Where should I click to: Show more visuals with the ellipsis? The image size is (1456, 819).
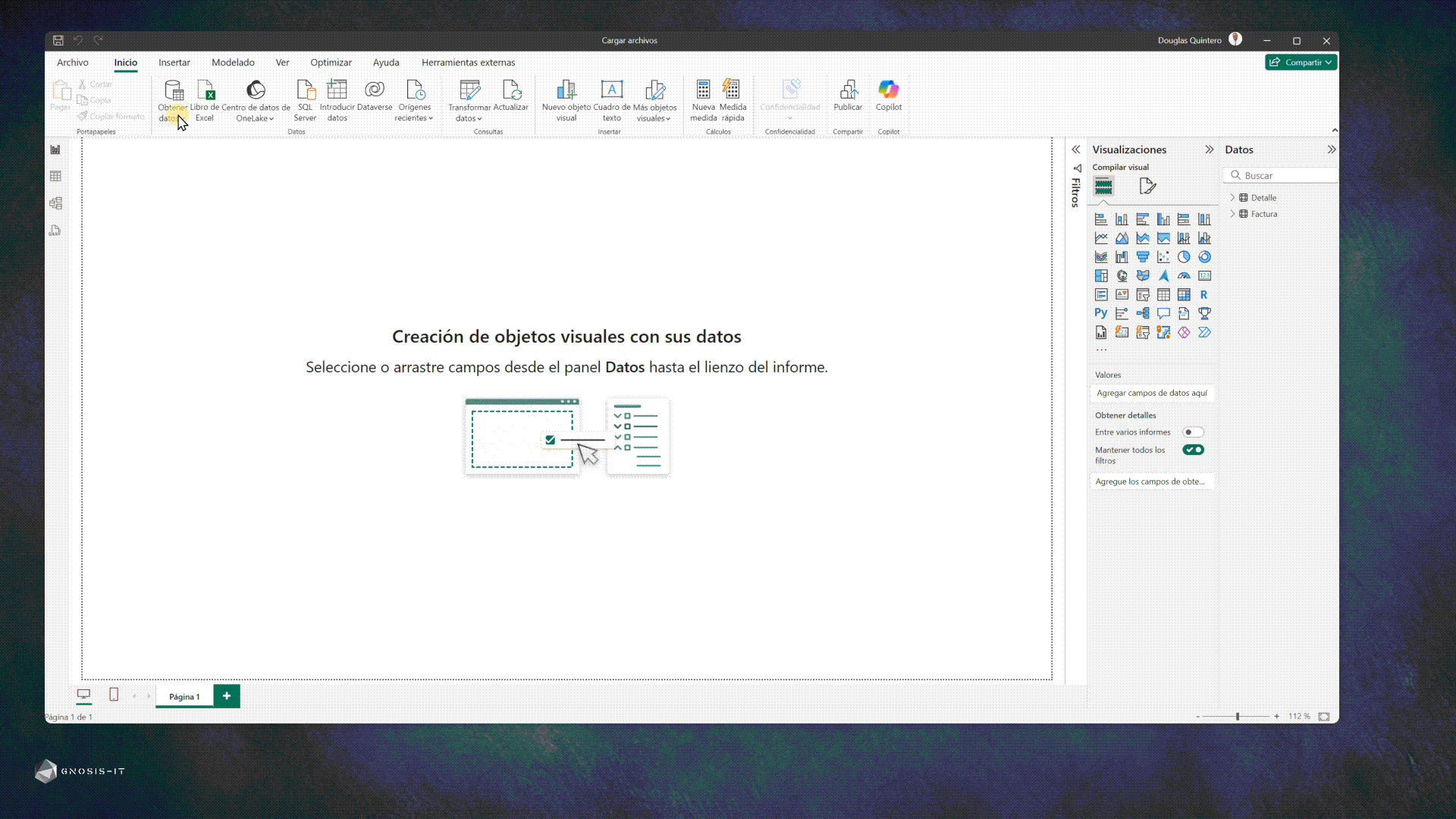pyautogui.click(x=1101, y=350)
